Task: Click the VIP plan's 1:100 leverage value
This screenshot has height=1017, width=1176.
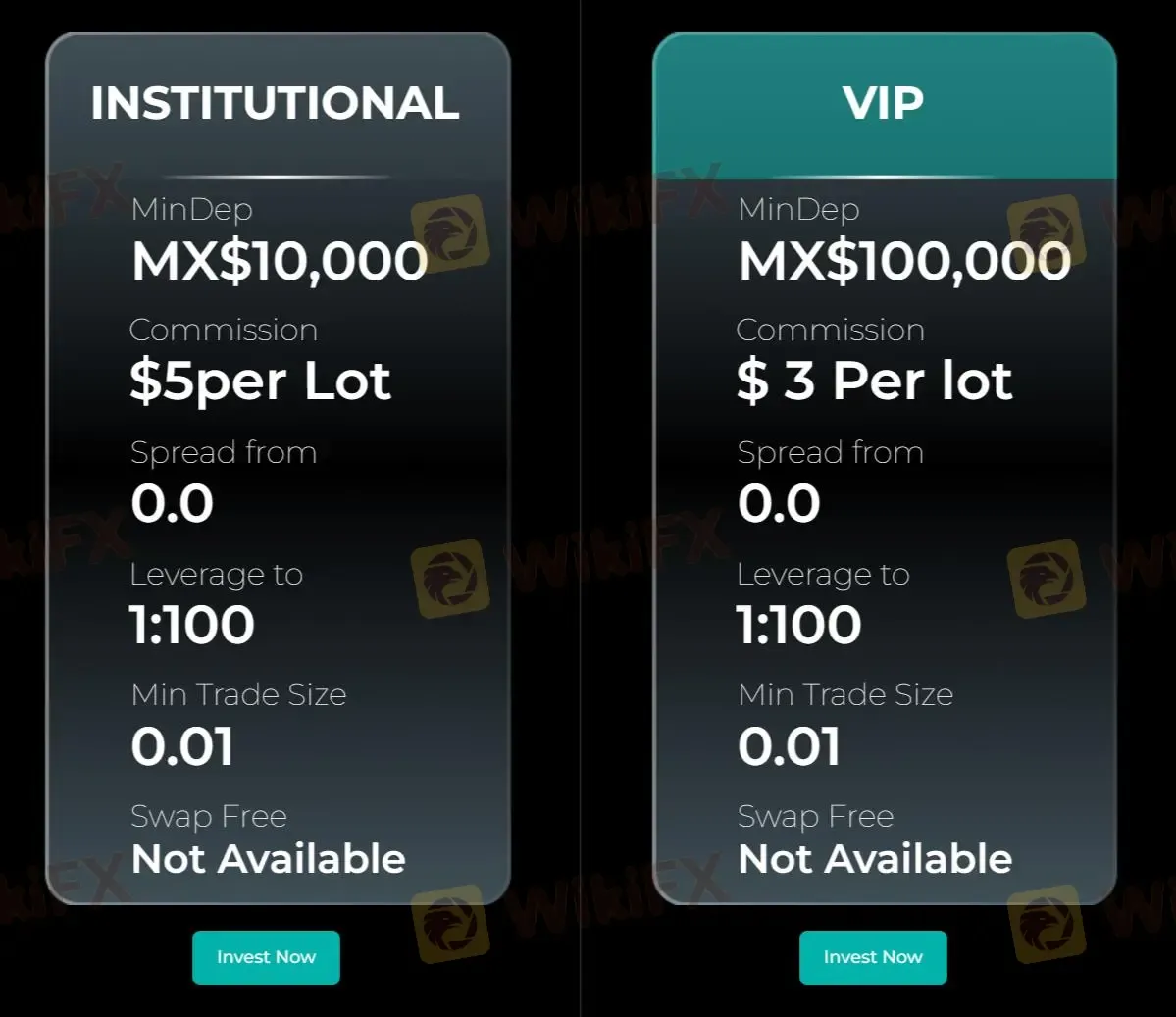Action: coord(799,625)
